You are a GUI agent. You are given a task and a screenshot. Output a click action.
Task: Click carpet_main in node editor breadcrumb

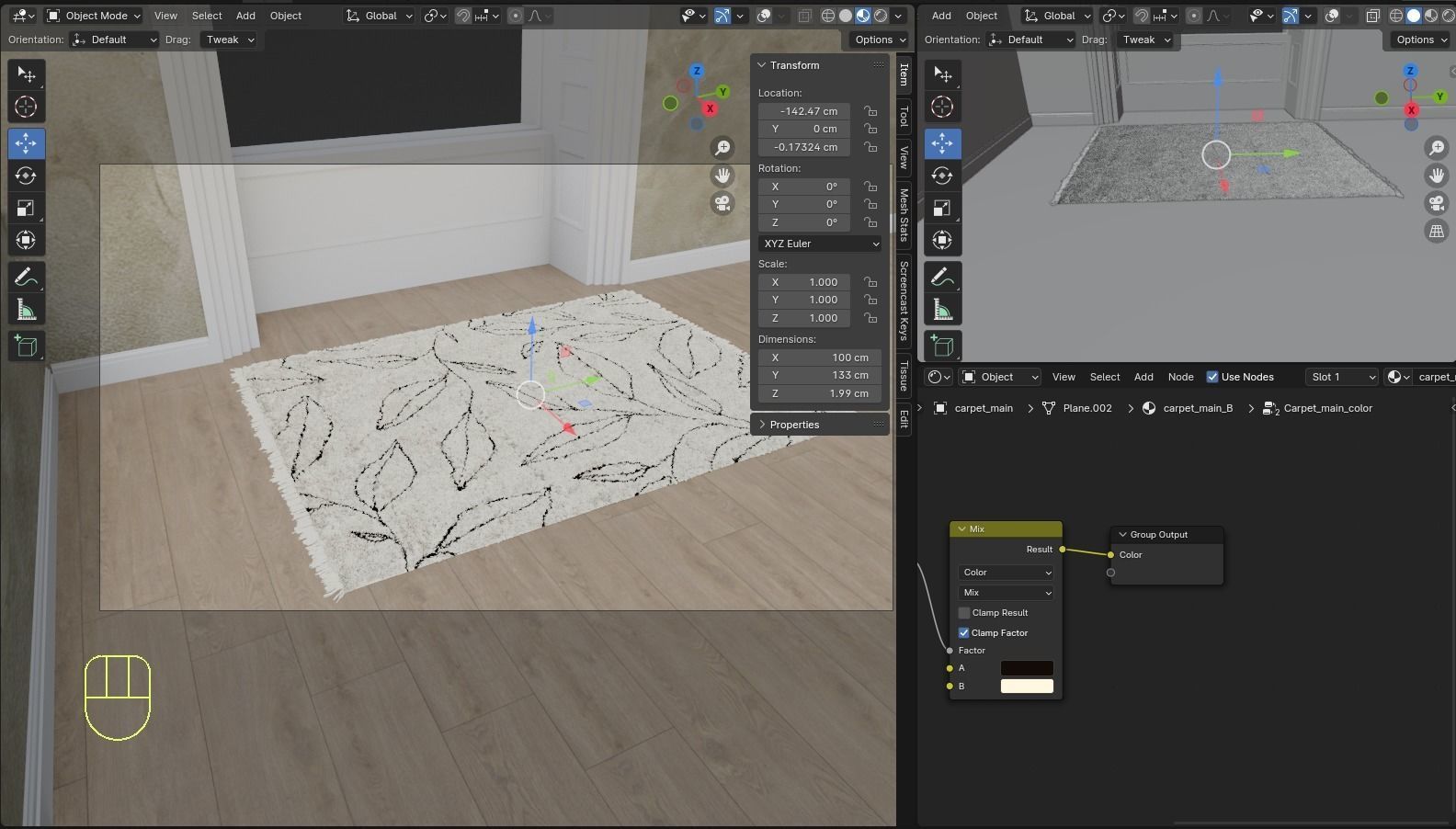pos(984,408)
